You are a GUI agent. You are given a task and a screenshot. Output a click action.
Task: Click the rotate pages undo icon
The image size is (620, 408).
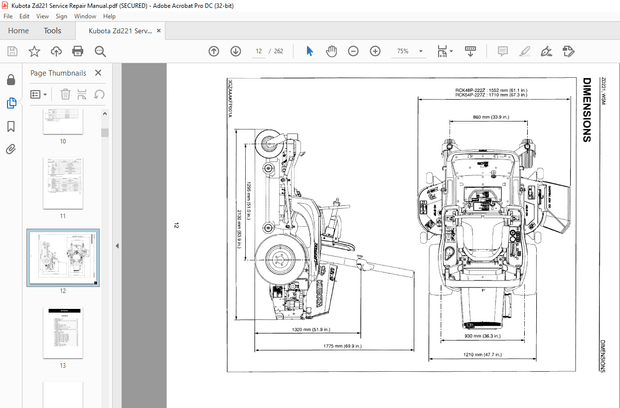[99, 94]
